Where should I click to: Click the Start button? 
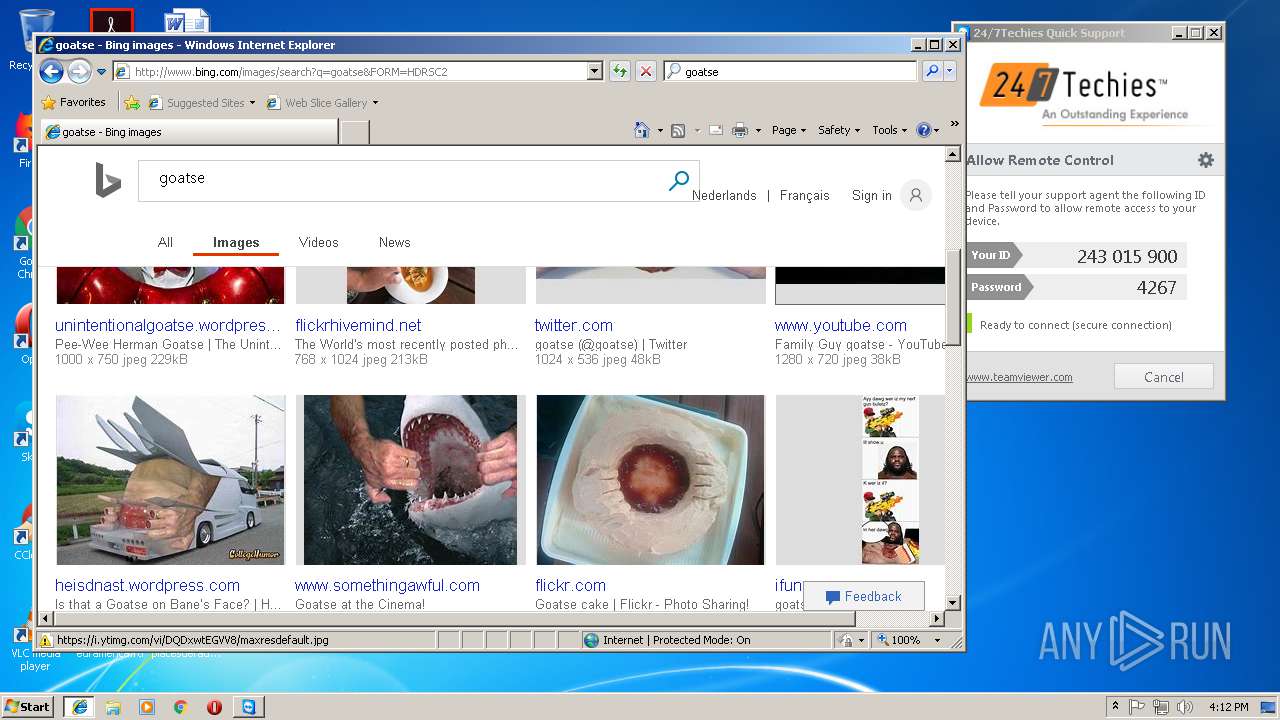tap(27, 707)
